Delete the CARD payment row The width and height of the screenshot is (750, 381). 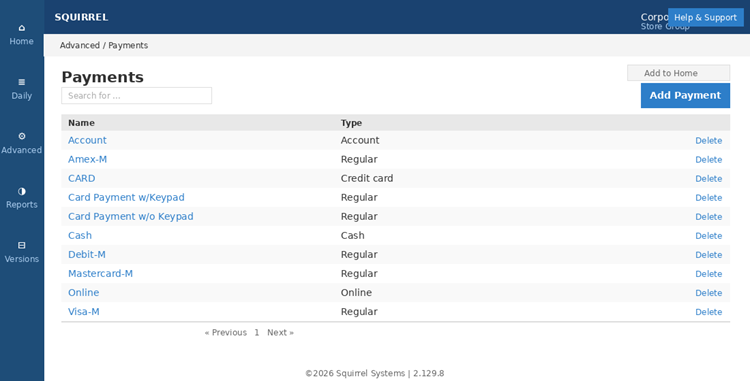(708, 179)
